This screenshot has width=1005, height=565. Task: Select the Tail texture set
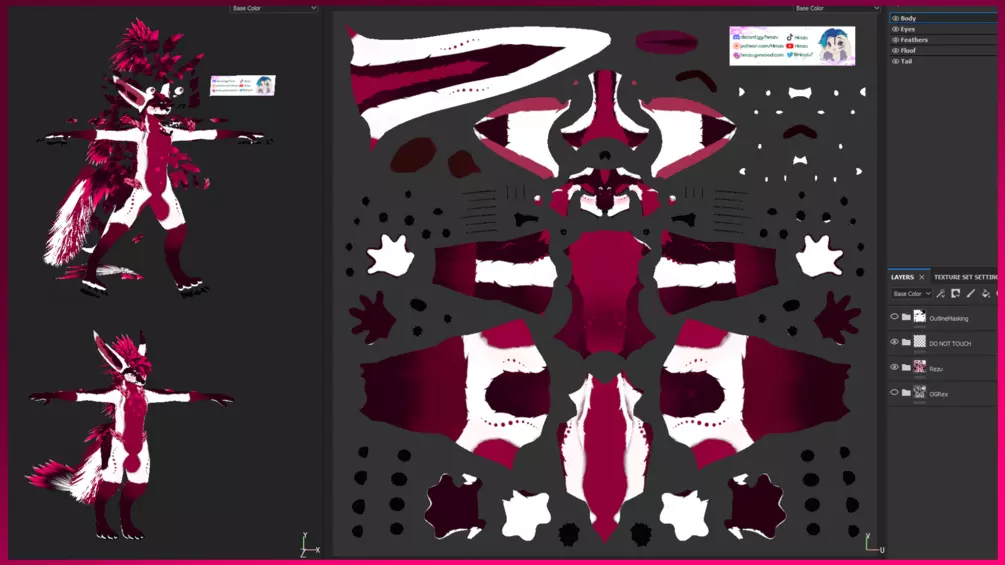tap(943, 61)
